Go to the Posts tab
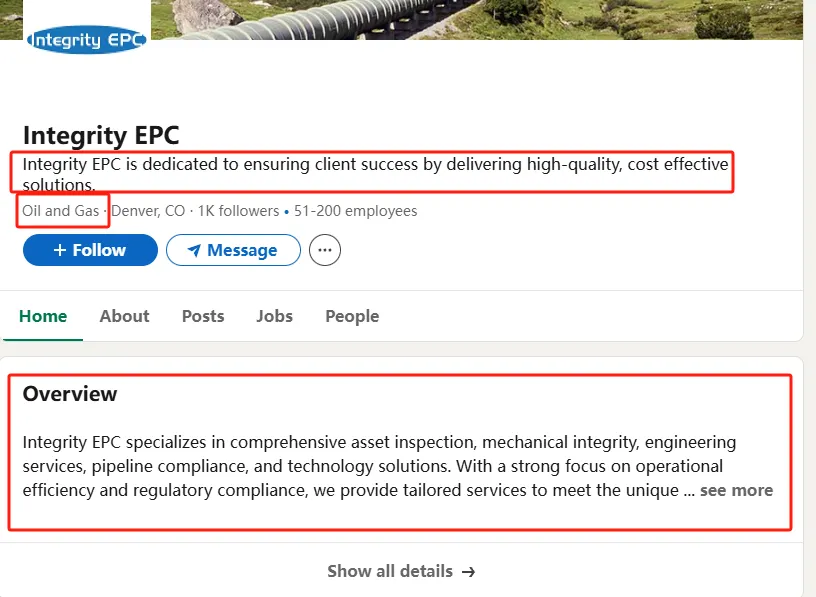Viewport: 816px width, 597px height. [203, 316]
